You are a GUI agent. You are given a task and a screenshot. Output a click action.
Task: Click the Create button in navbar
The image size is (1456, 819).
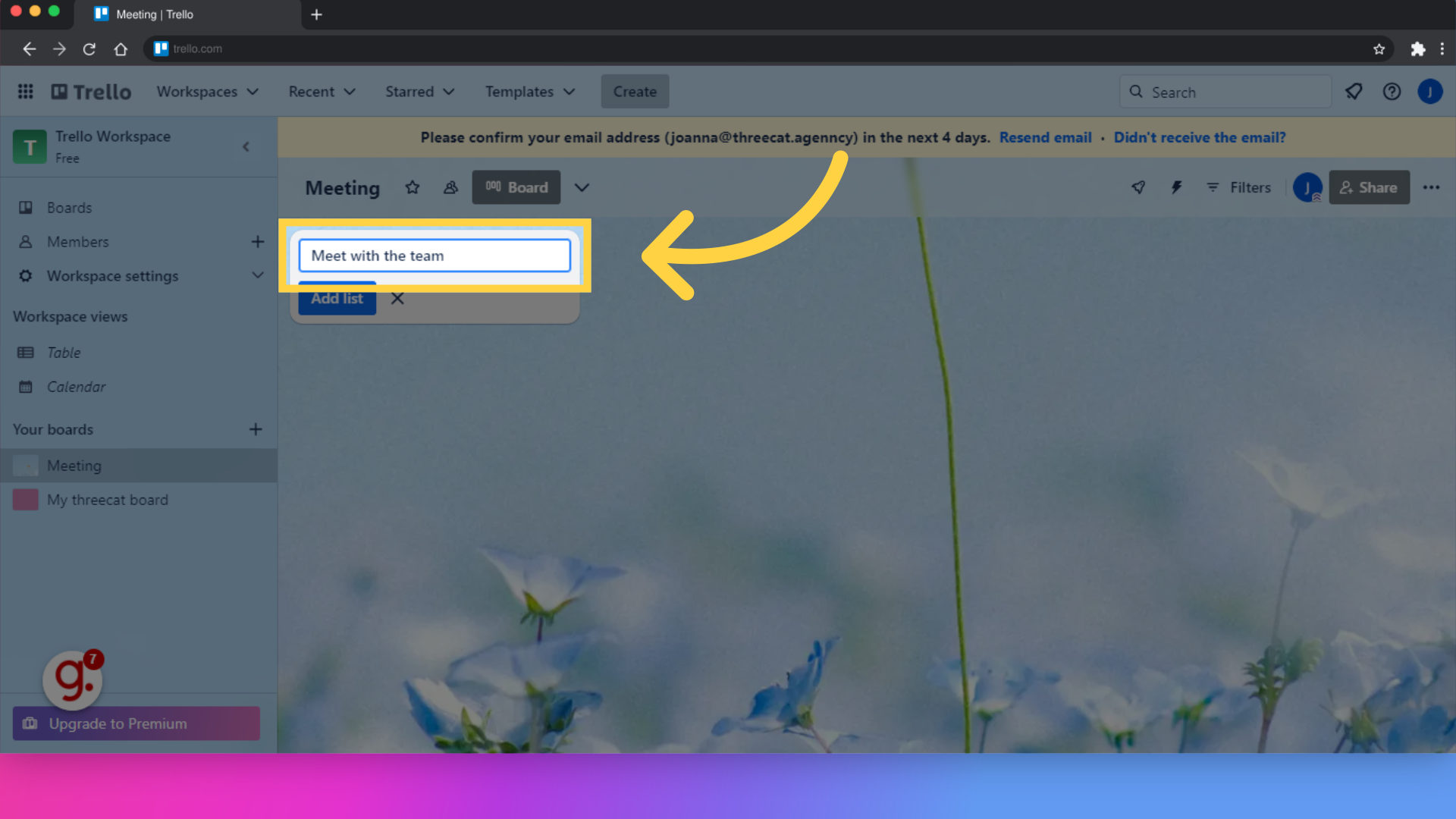(x=635, y=91)
